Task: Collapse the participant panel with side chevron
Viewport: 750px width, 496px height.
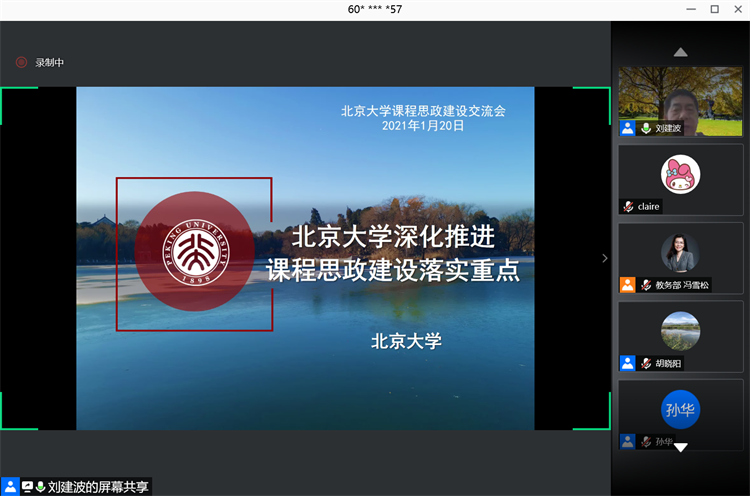Action: click(605, 258)
